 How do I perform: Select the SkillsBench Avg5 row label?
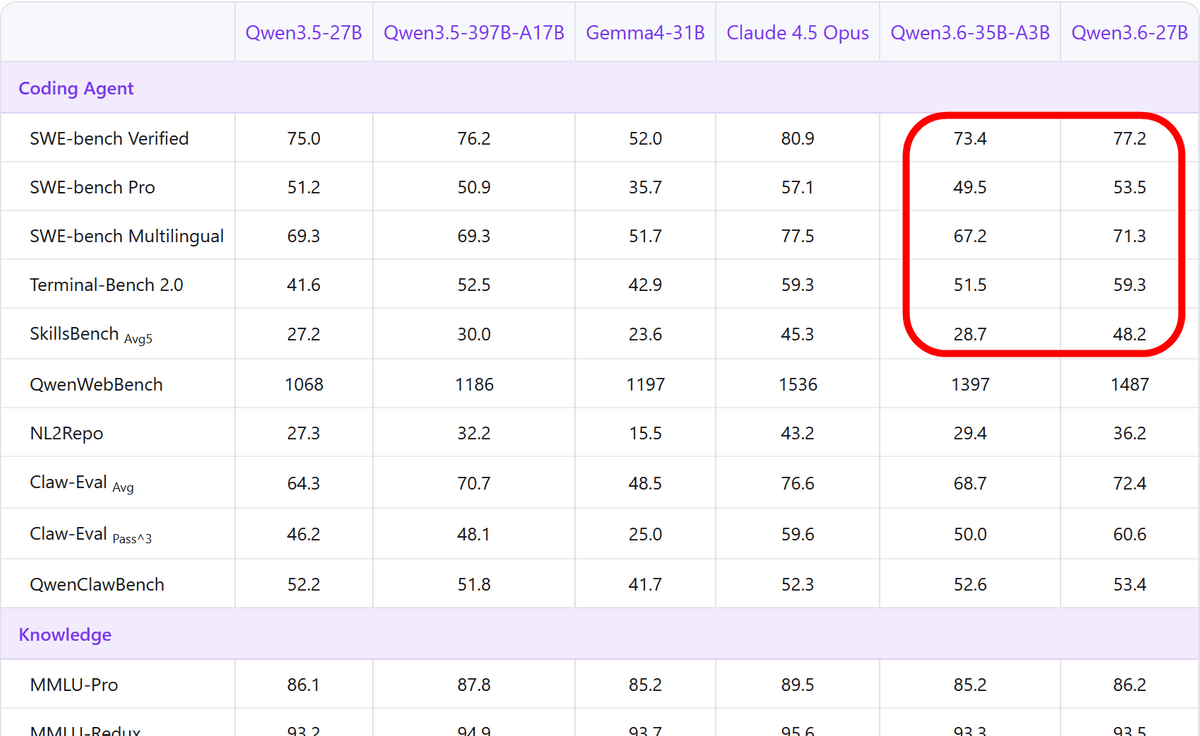click(x=91, y=335)
